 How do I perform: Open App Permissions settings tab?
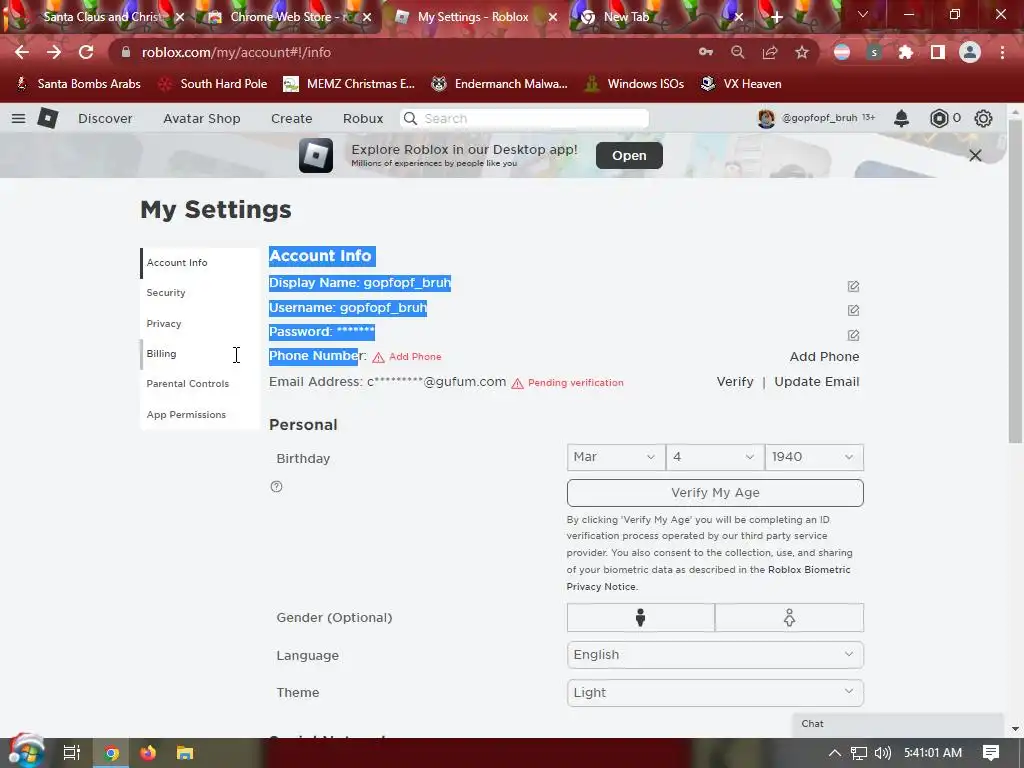[200, 414]
